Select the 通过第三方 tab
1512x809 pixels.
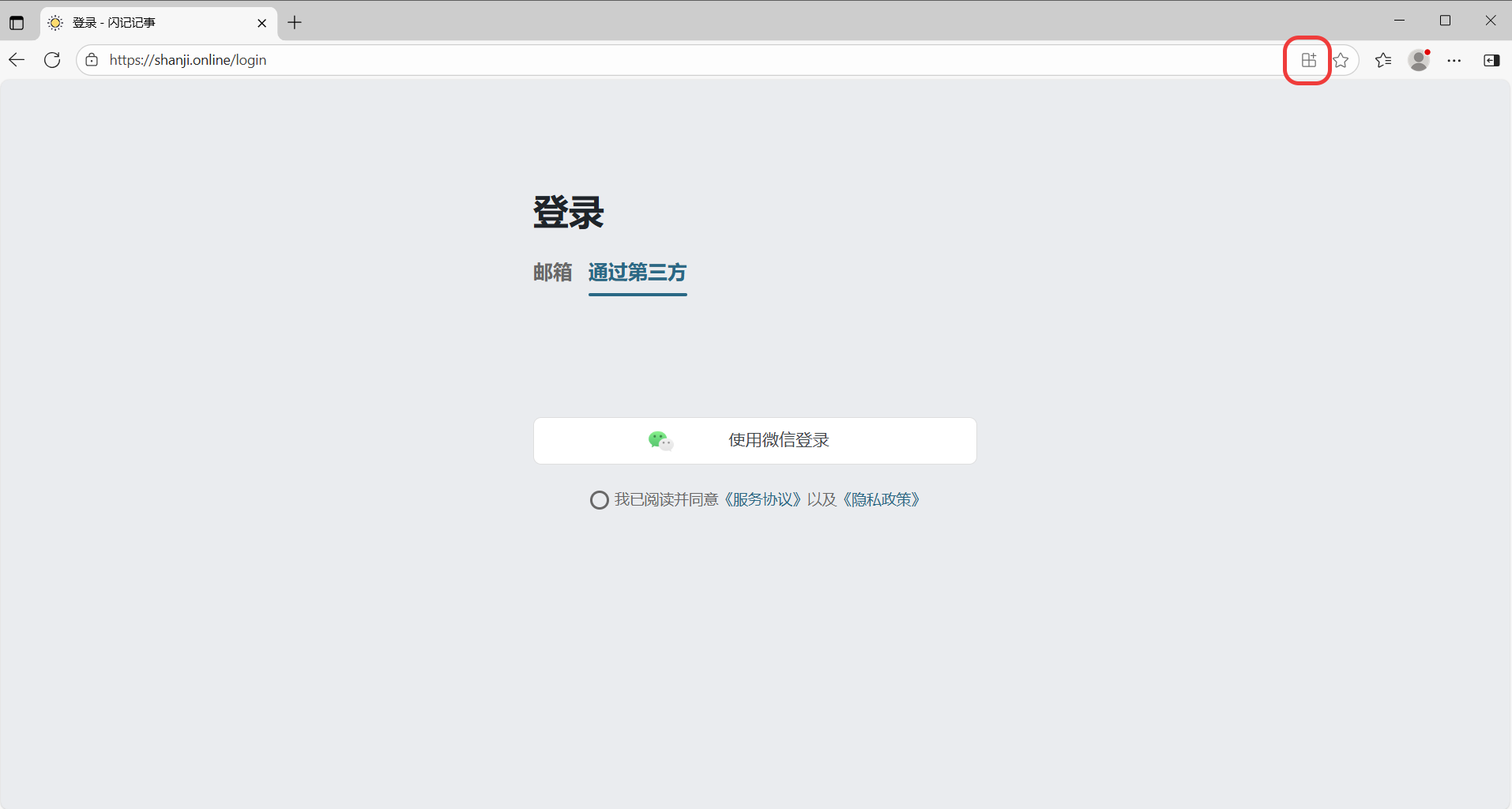coord(637,273)
